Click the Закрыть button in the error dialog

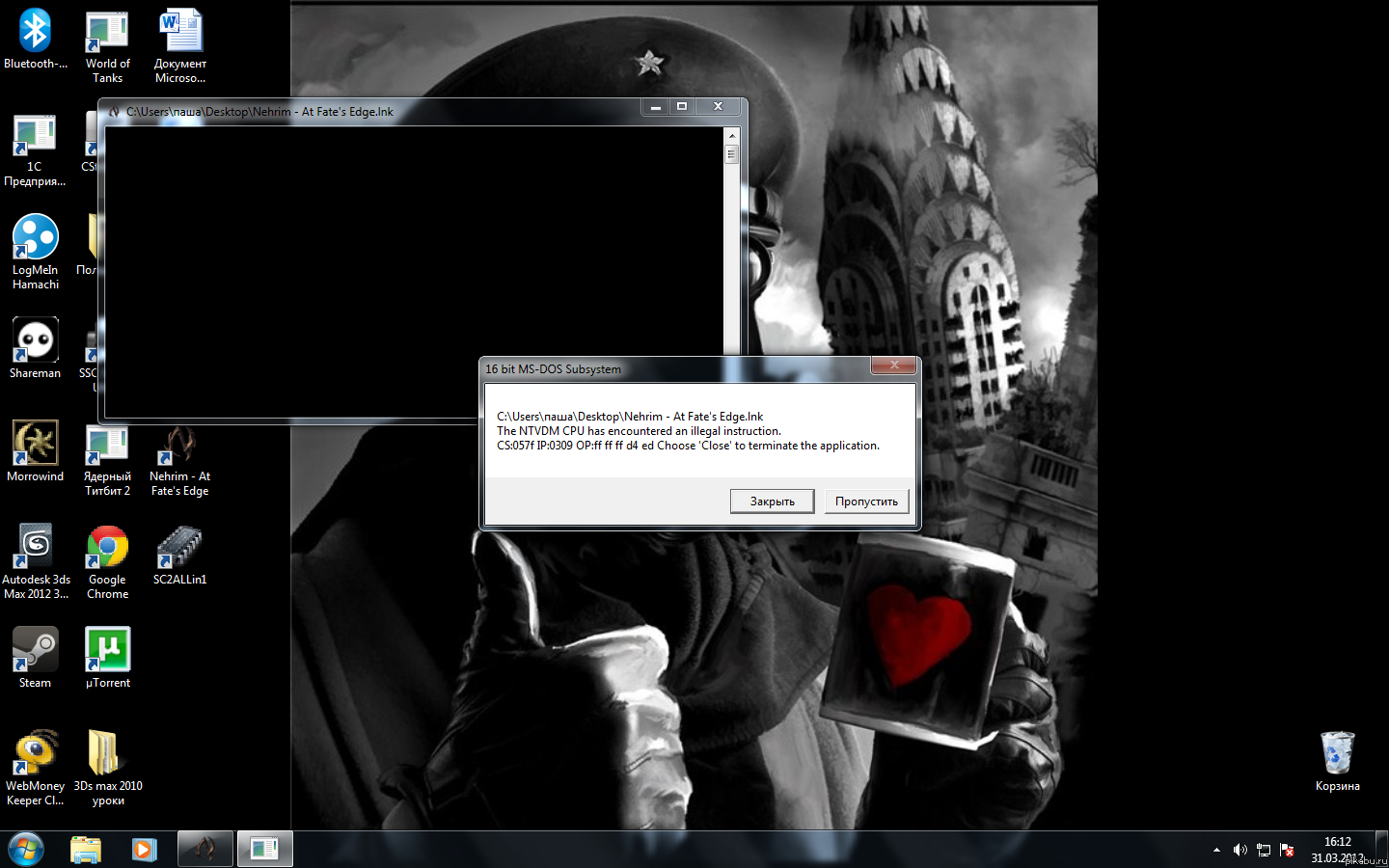pos(773,502)
